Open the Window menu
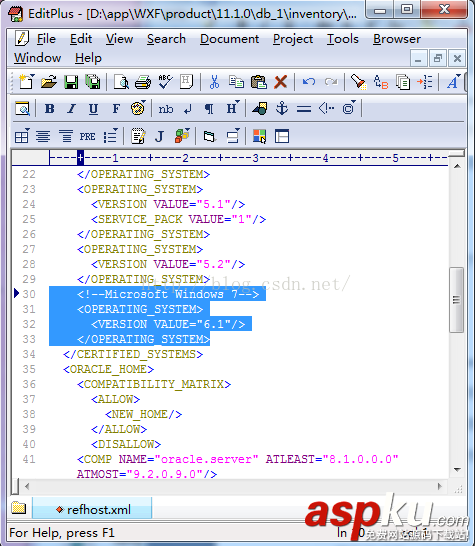The image size is (475, 547). tap(37, 58)
